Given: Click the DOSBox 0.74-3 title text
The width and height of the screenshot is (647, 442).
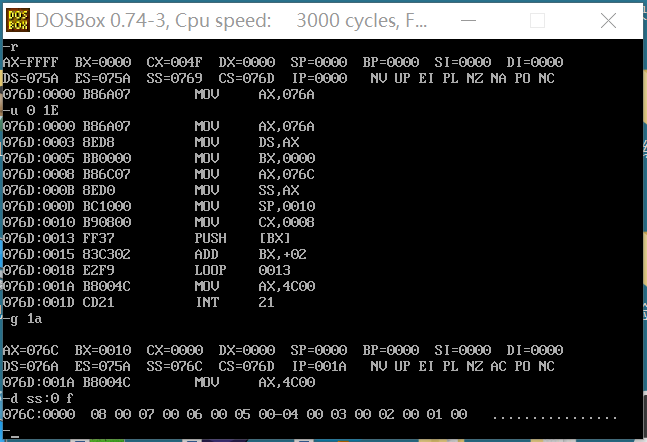Looking at the screenshot, I should 231,20.
